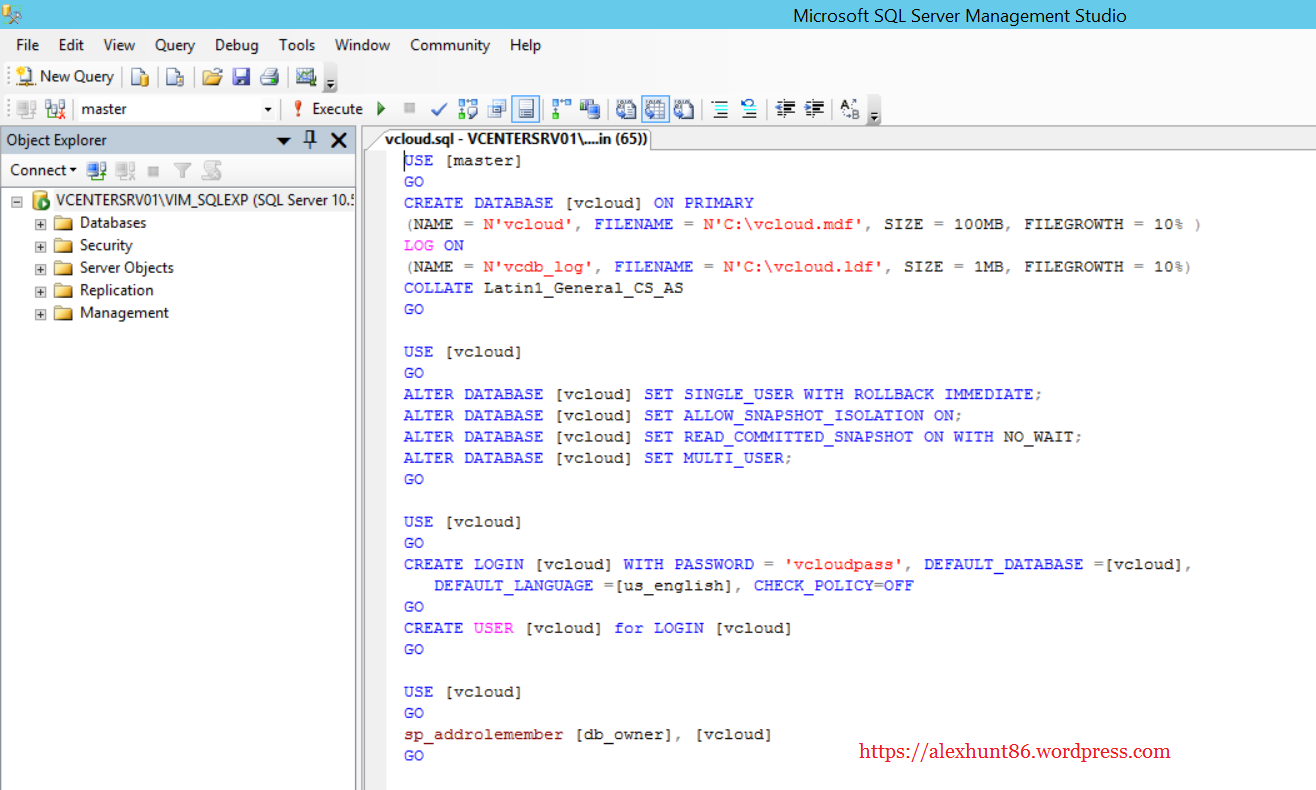Image resolution: width=1316 pixels, height=790 pixels.
Task: Toggle the Results to Grid option
Action: pyautogui.click(x=655, y=109)
